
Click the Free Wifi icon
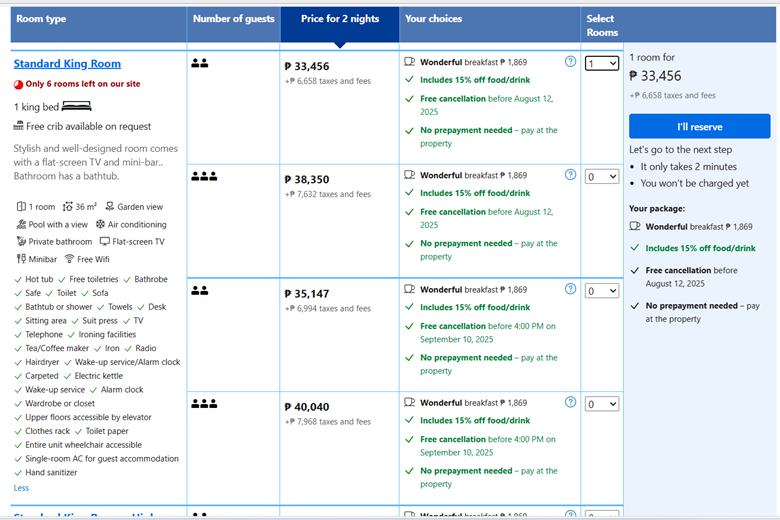70,259
